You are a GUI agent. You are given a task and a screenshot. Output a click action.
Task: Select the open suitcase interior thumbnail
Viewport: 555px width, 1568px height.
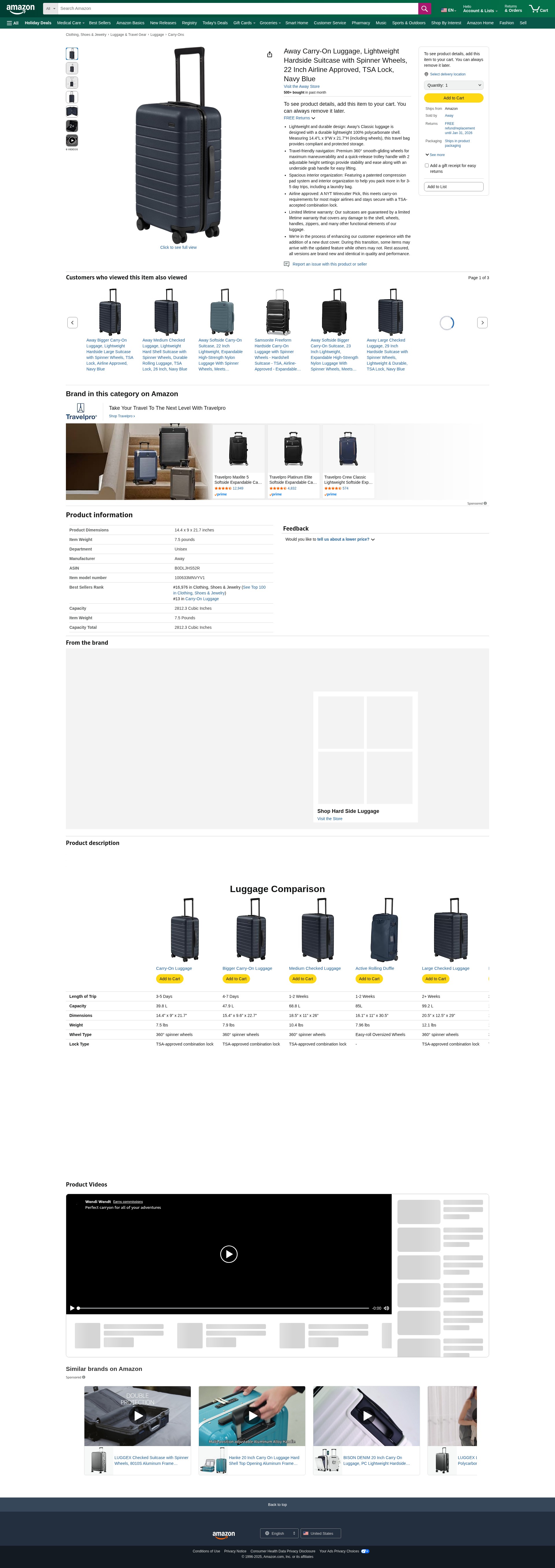click(72, 111)
